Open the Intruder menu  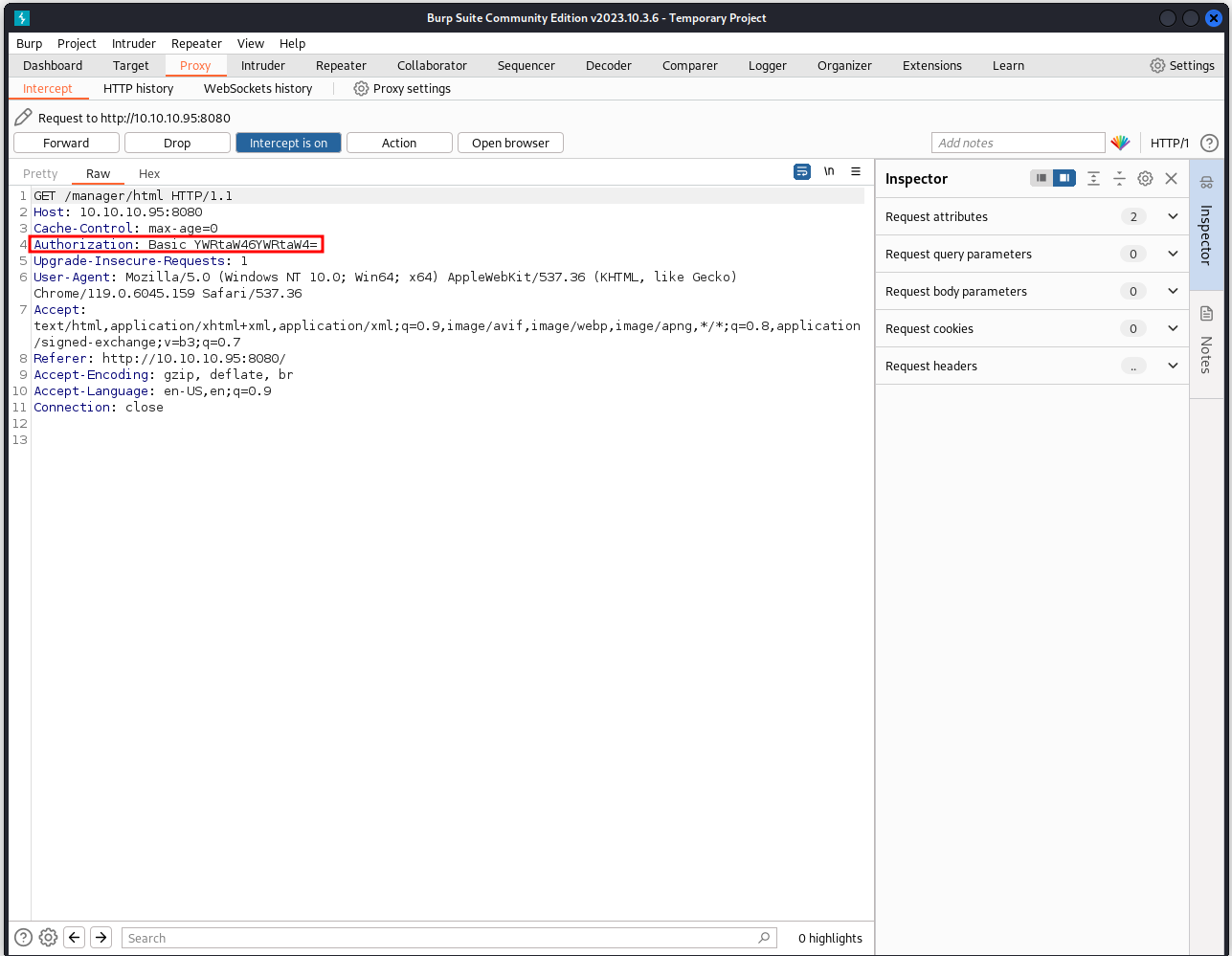click(134, 43)
